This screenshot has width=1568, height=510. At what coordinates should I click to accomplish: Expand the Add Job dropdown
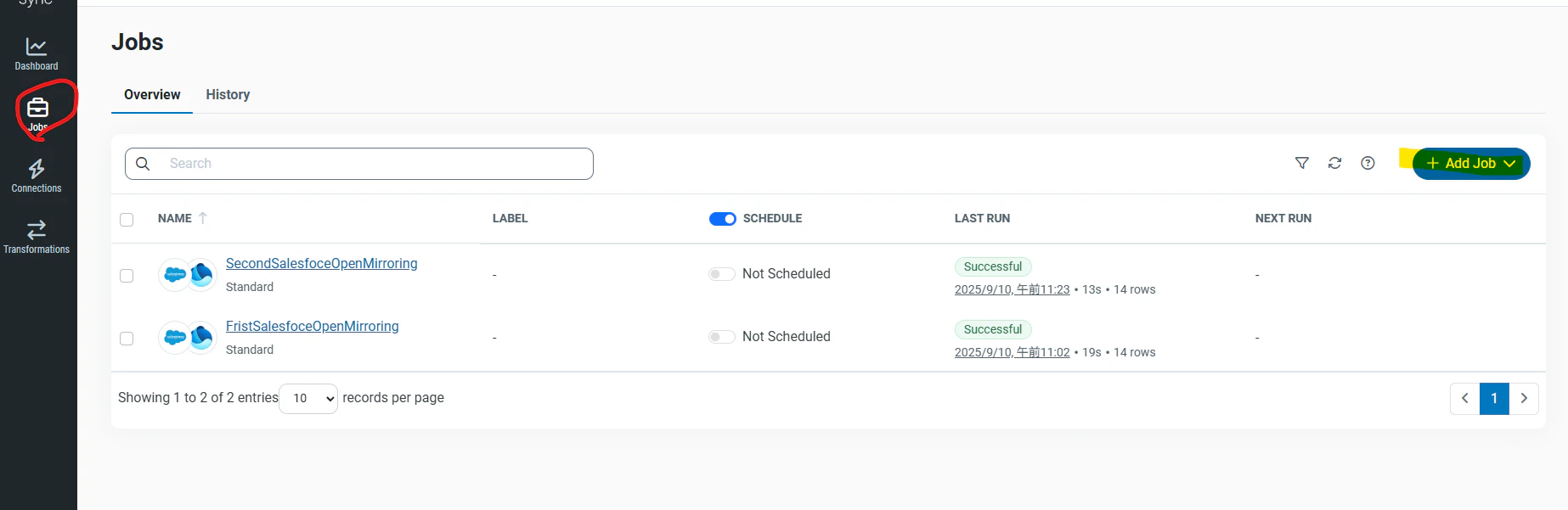(x=1471, y=164)
